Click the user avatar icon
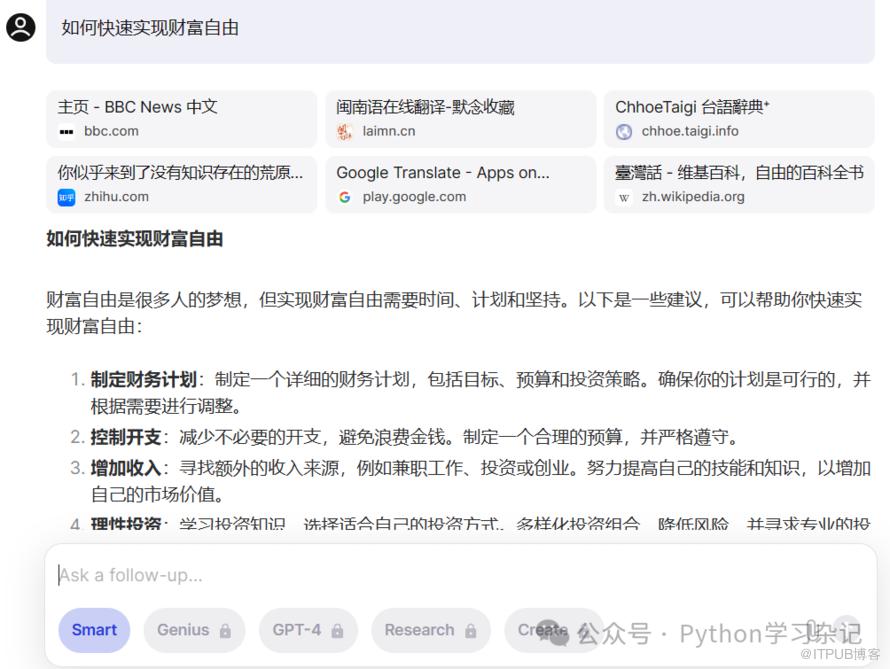Viewport: 890px width, 669px height. pyautogui.click(x=20, y=27)
